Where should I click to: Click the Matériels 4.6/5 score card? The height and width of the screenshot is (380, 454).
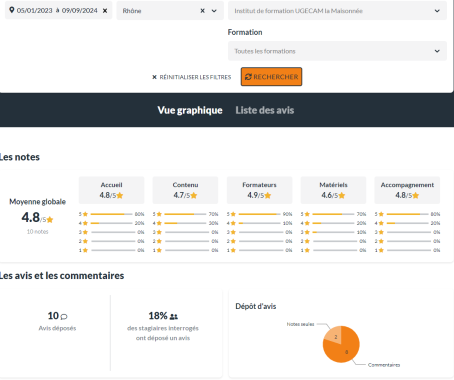(x=333, y=190)
